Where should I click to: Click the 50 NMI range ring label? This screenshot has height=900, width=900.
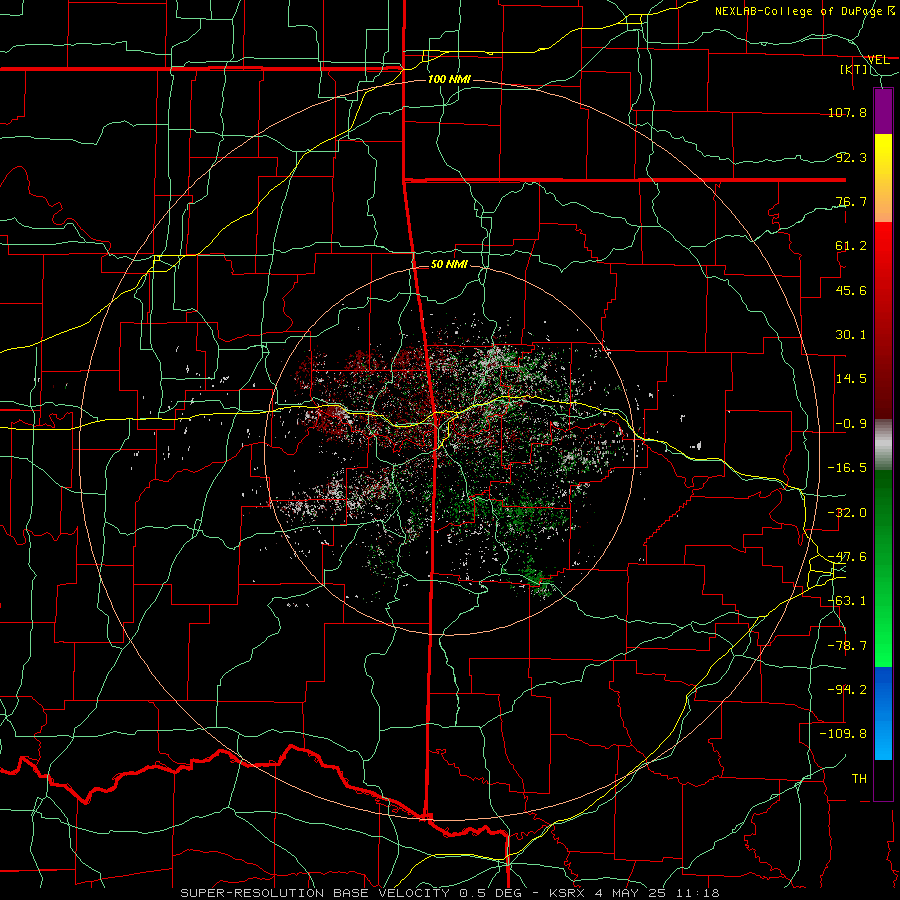point(449,265)
